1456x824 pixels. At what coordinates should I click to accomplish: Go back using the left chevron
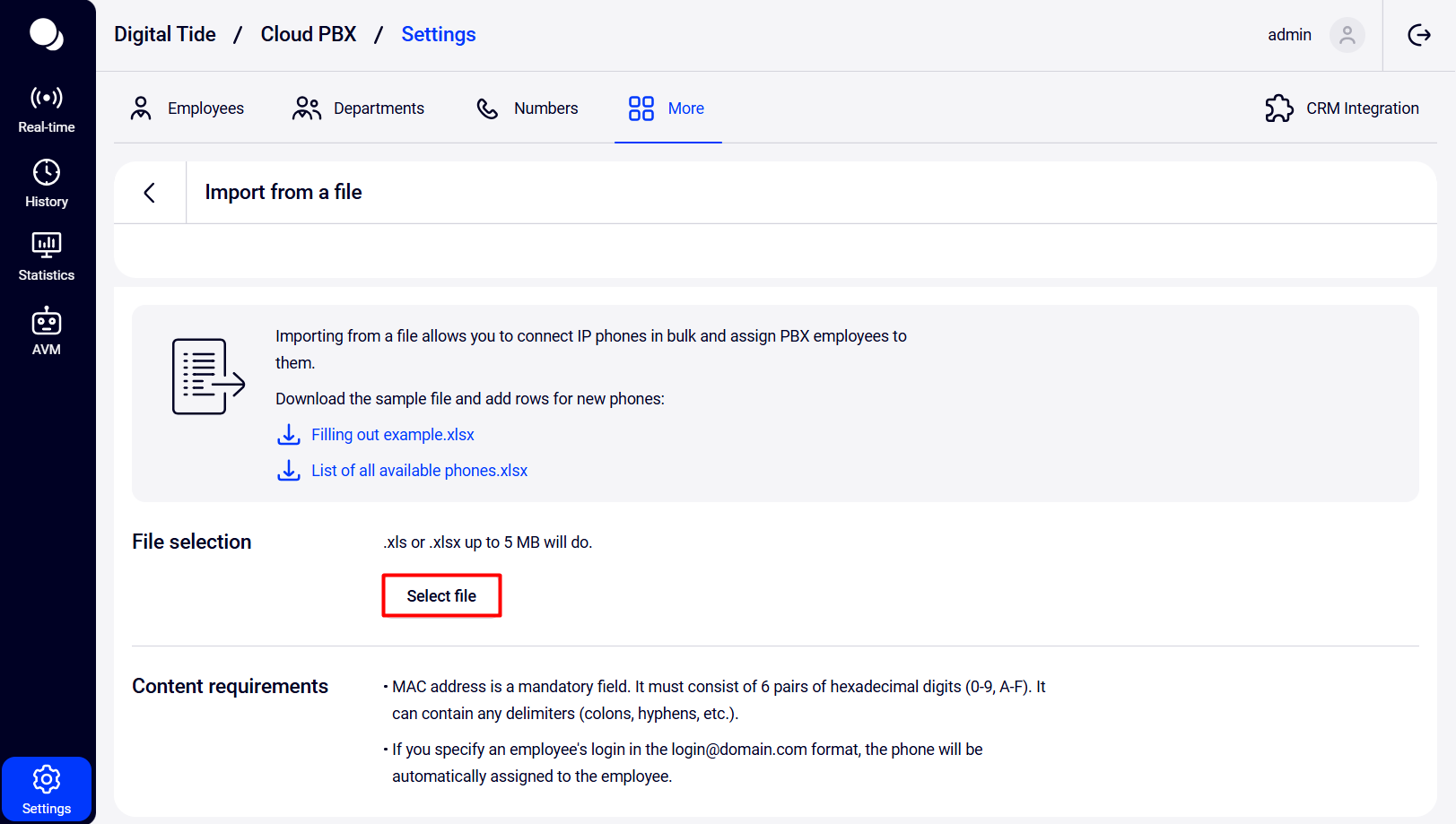(x=150, y=193)
